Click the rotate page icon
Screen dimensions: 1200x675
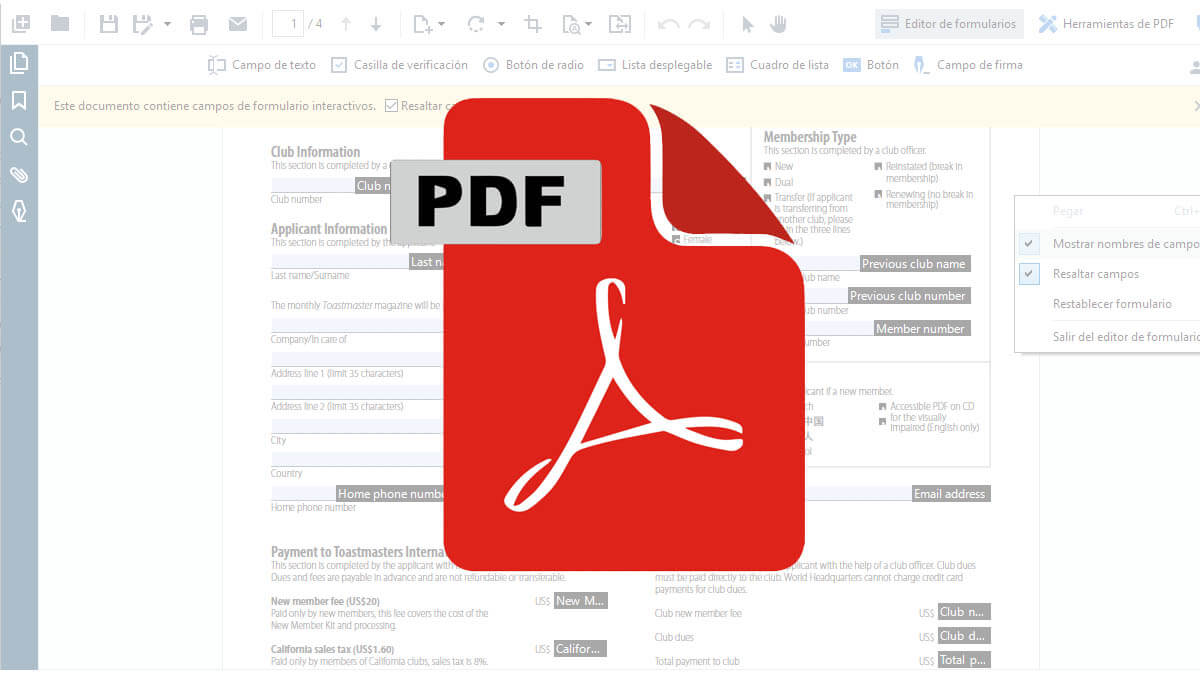(x=476, y=23)
